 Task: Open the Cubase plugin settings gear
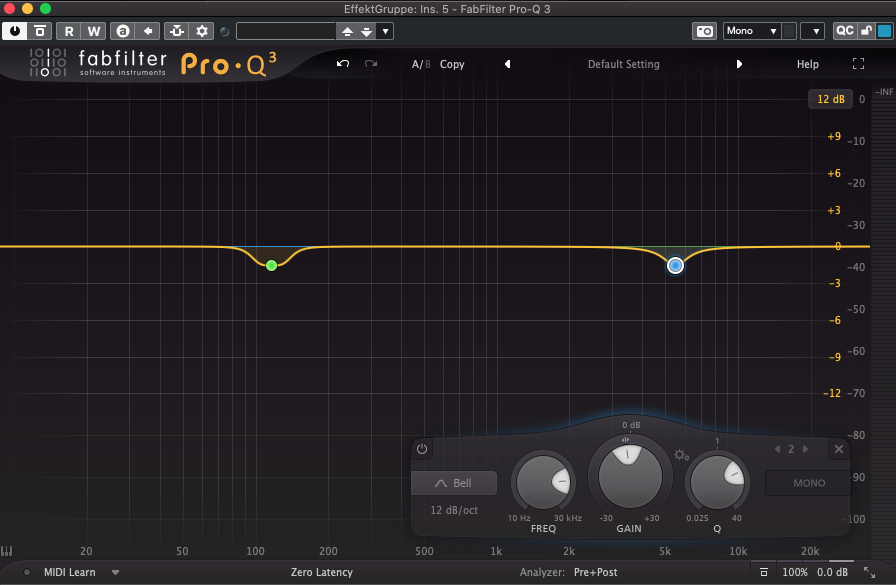pos(202,31)
